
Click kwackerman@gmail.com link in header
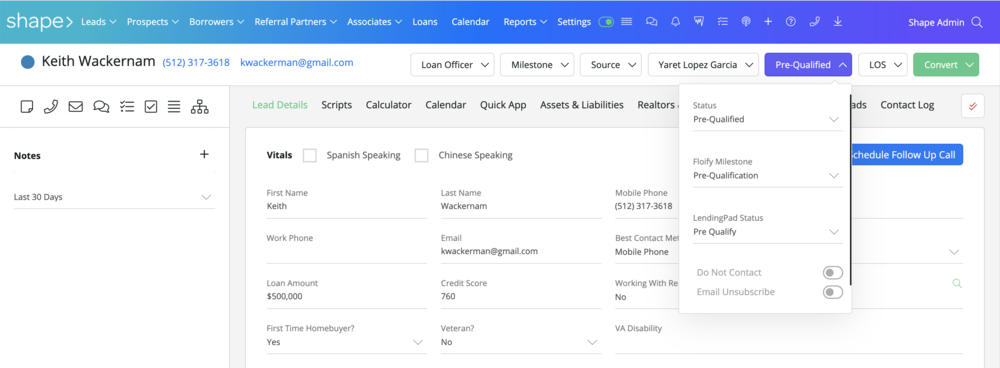pos(297,63)
